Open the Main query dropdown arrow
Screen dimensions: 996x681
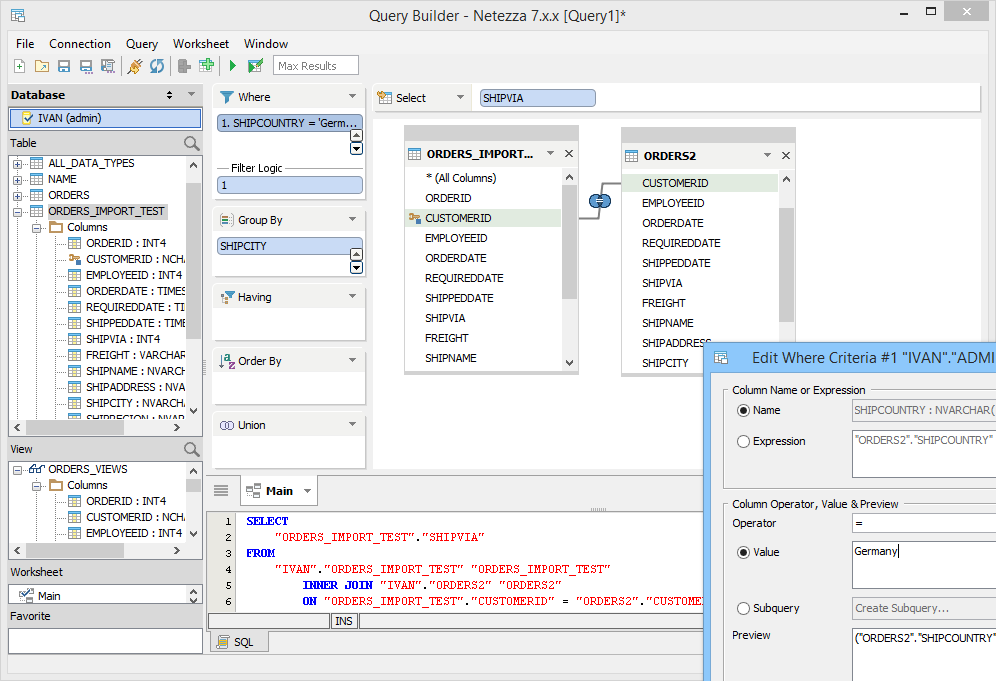[x=308, y=491]
